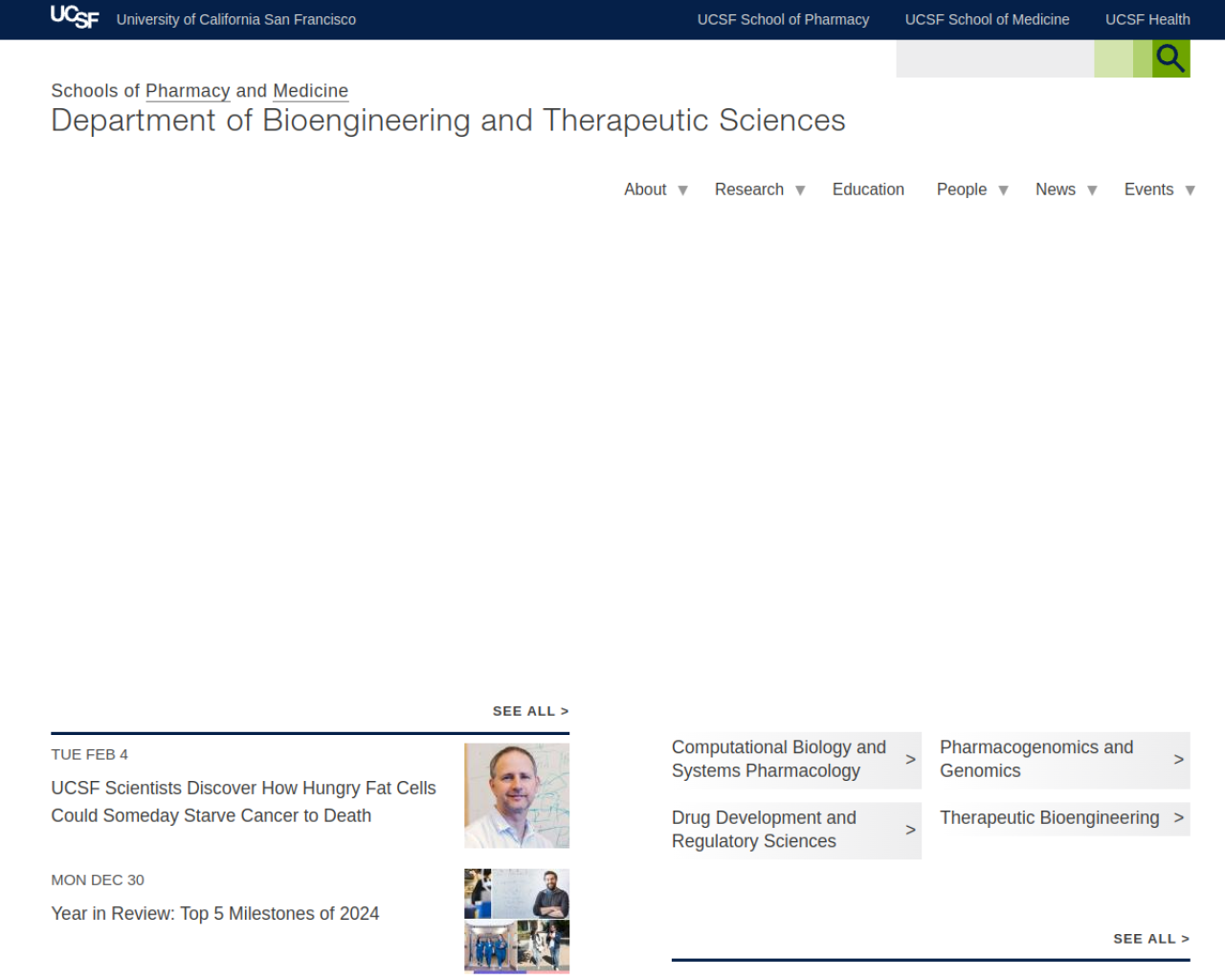Open the Events menu item

coord(1148,189)
